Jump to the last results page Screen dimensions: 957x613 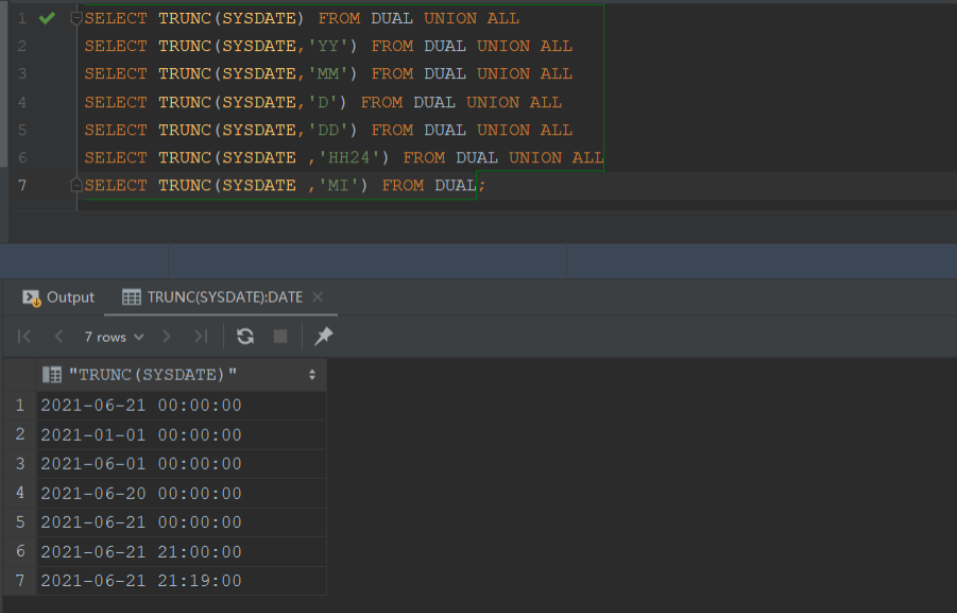tap(201, 336)
